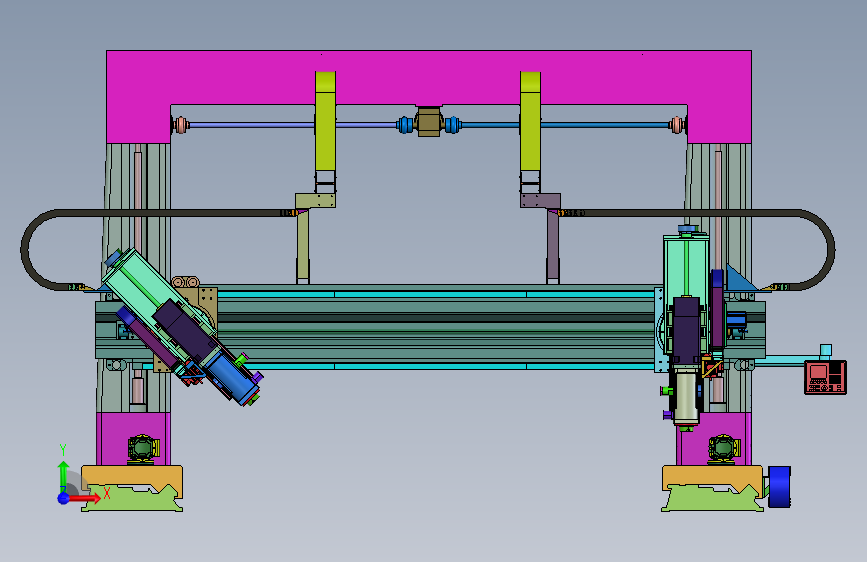This screenshot has height=562, width=867.
Task: Select the right cable chain loop
Action: point(831,249)
